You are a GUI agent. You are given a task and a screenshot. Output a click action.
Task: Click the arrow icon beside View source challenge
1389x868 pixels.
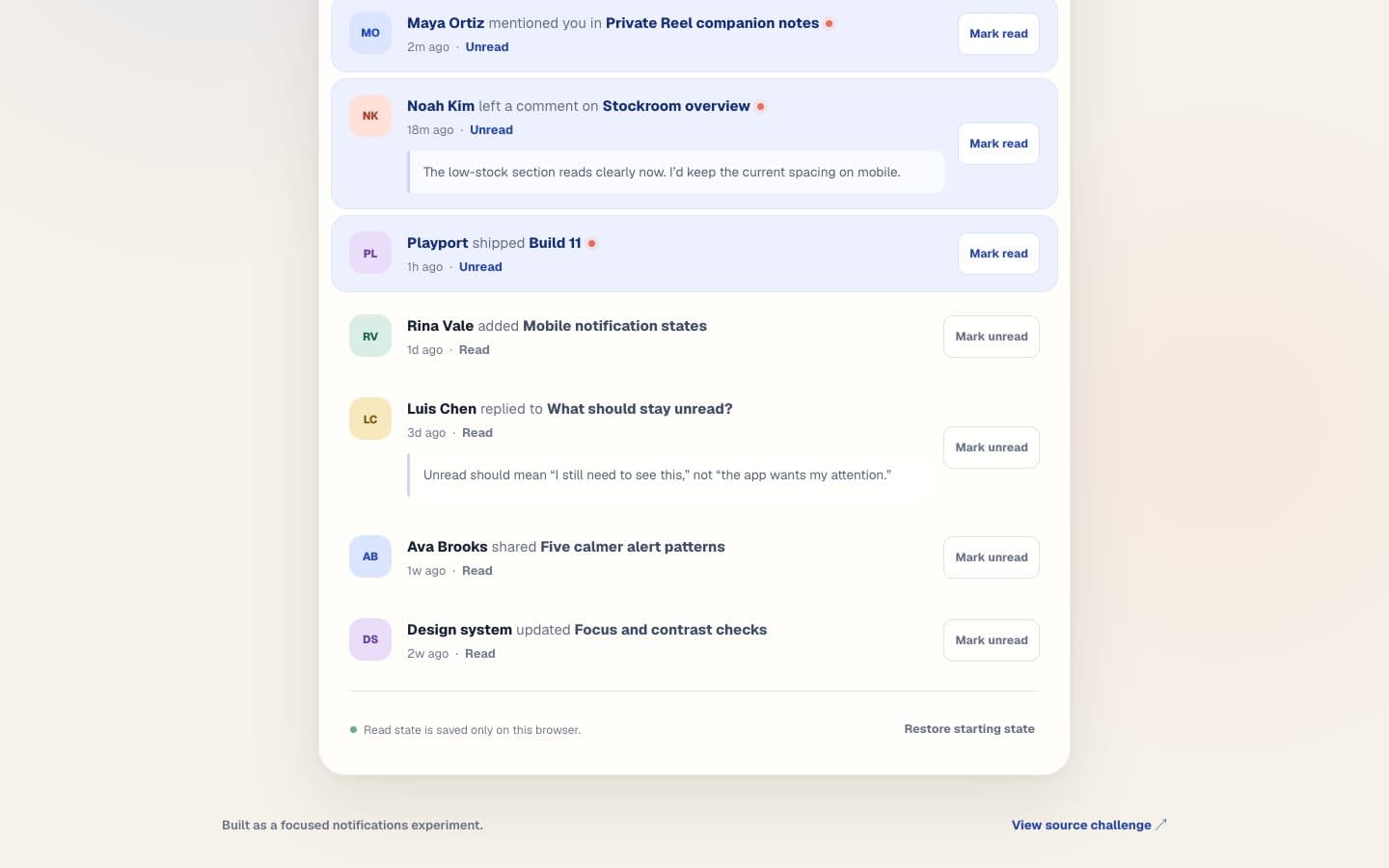1161,825
